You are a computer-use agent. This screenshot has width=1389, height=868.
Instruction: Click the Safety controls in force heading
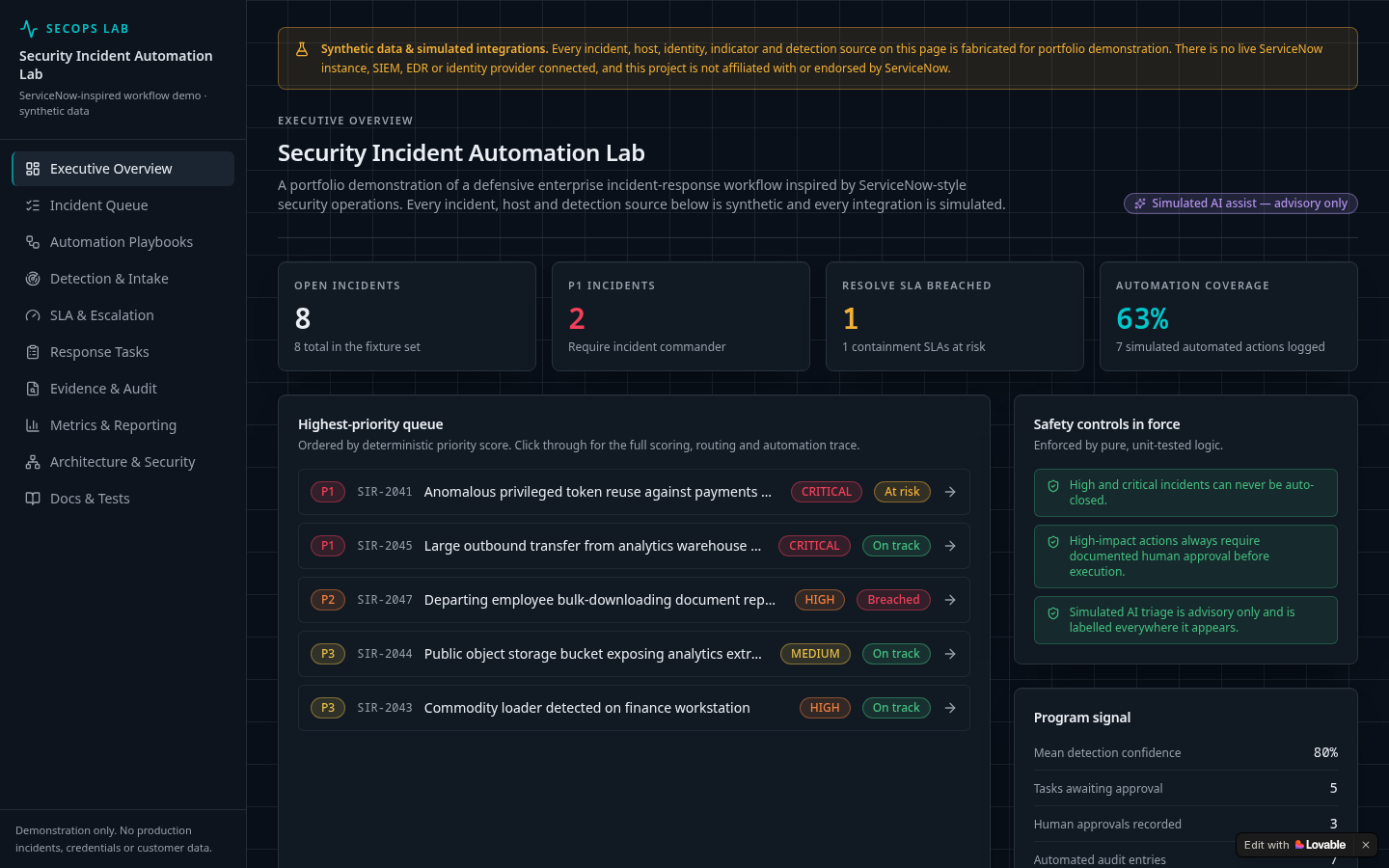tap(1106, 424)
